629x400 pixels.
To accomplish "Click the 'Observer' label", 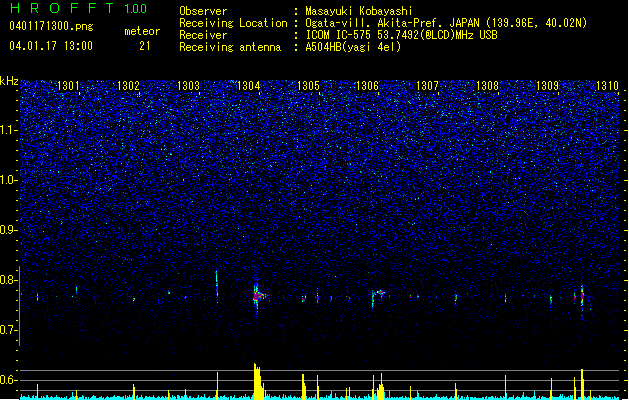I will (x=203, y=11).
